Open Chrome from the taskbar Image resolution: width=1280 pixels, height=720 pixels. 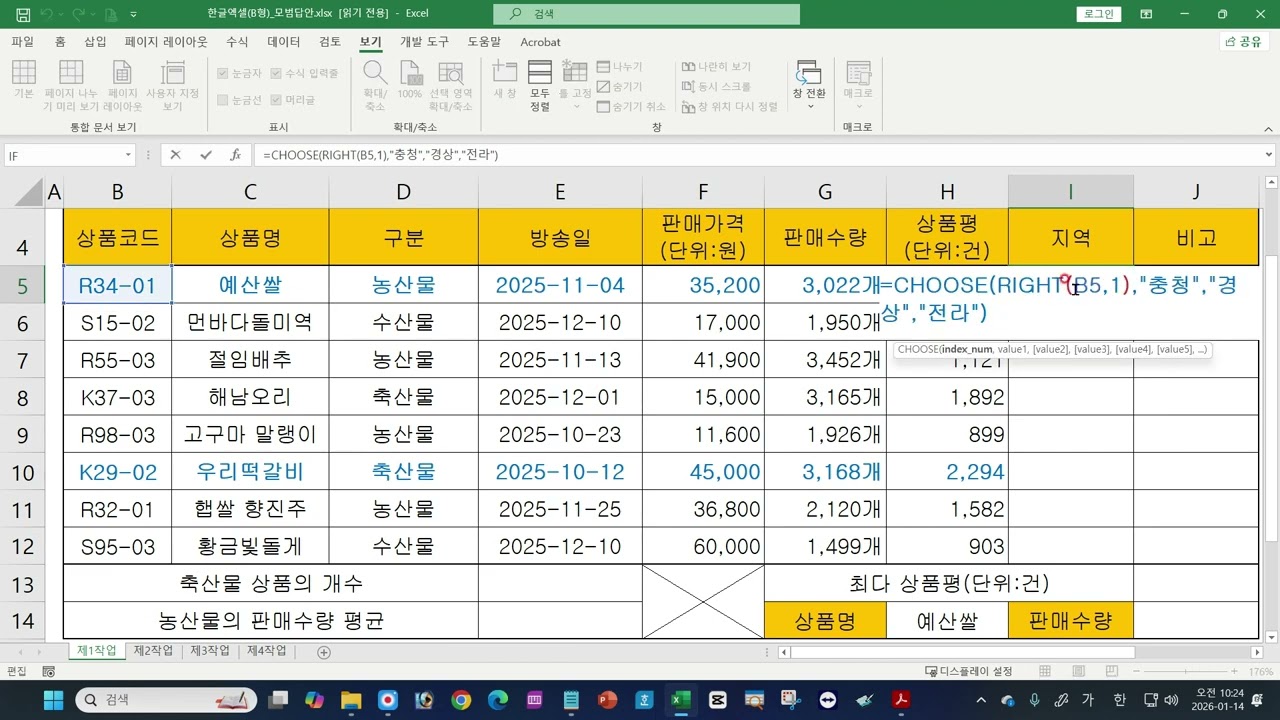pyautogui.click(x=461, y=700)
